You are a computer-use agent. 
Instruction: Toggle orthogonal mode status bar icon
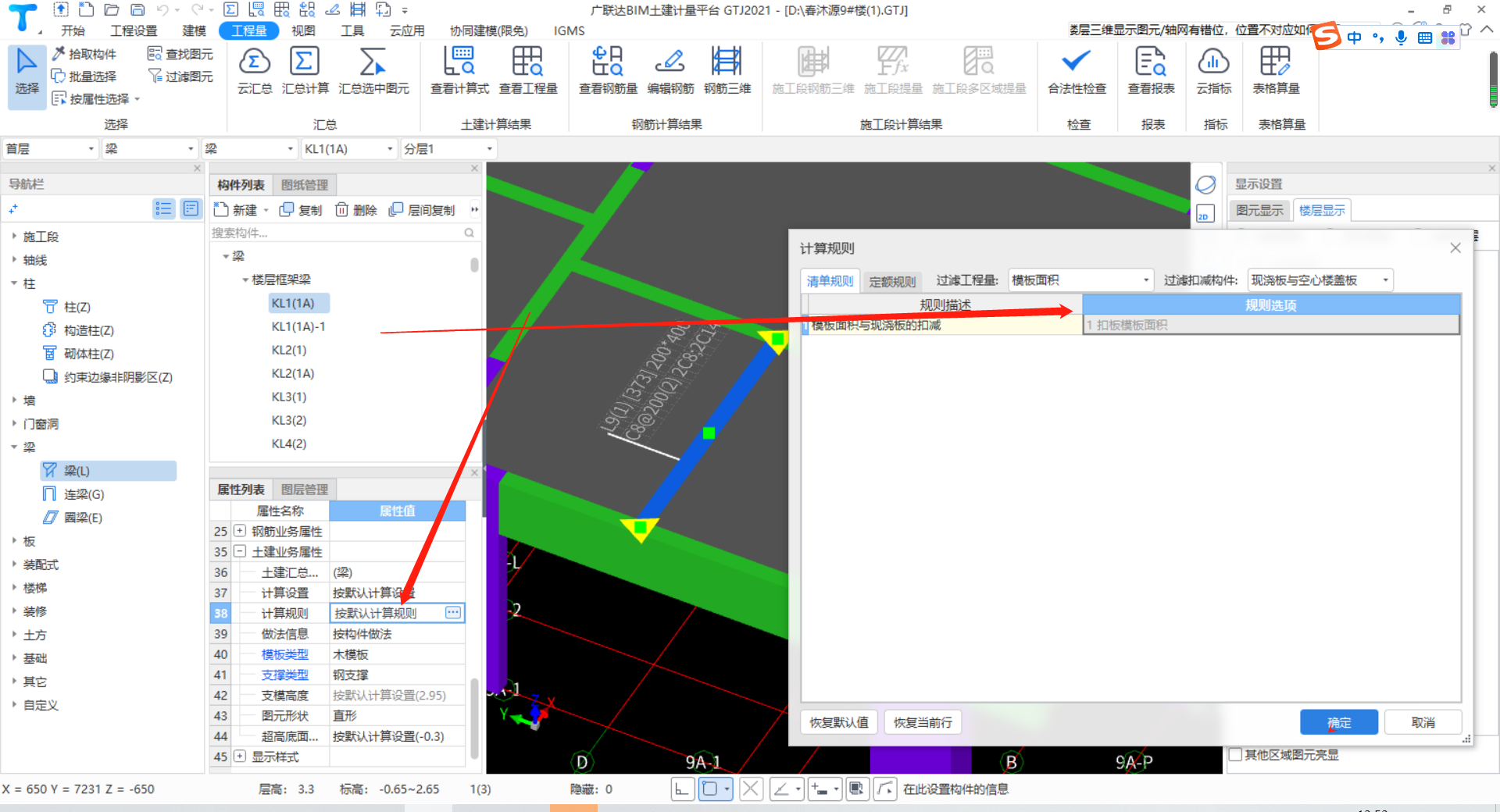[x=681, y=789]
